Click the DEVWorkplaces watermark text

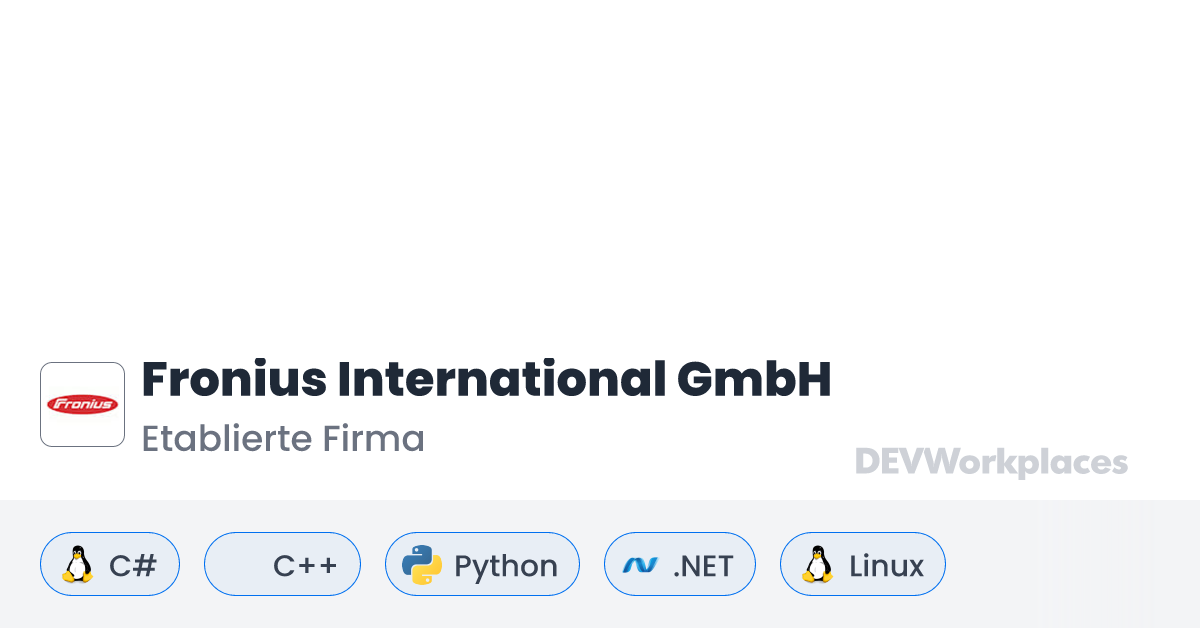coord(990,462)
